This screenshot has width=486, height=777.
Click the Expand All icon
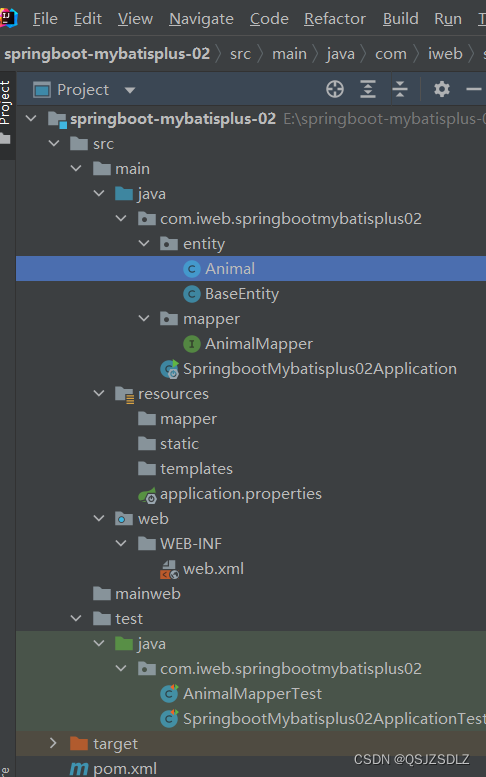tap(368, 89)
